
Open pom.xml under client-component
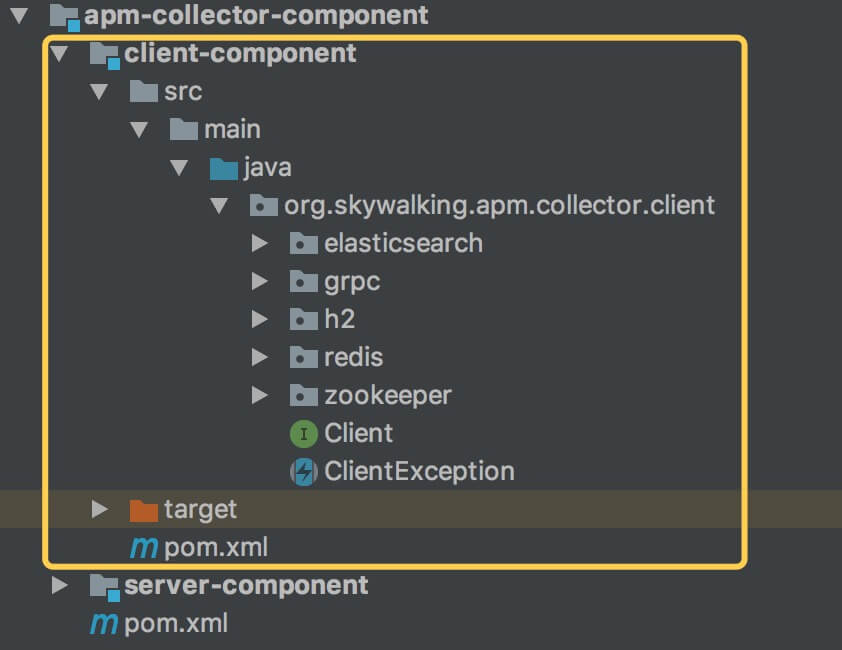pyautogui.click(x=216, y=548)
